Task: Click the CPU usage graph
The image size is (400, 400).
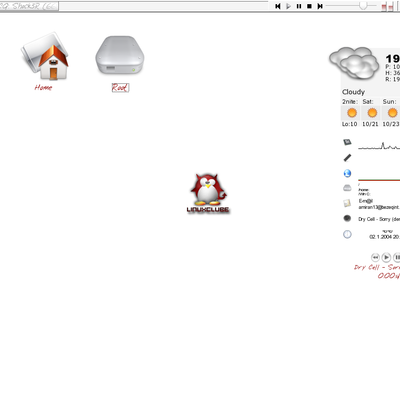Action: [x=379, y=146]
